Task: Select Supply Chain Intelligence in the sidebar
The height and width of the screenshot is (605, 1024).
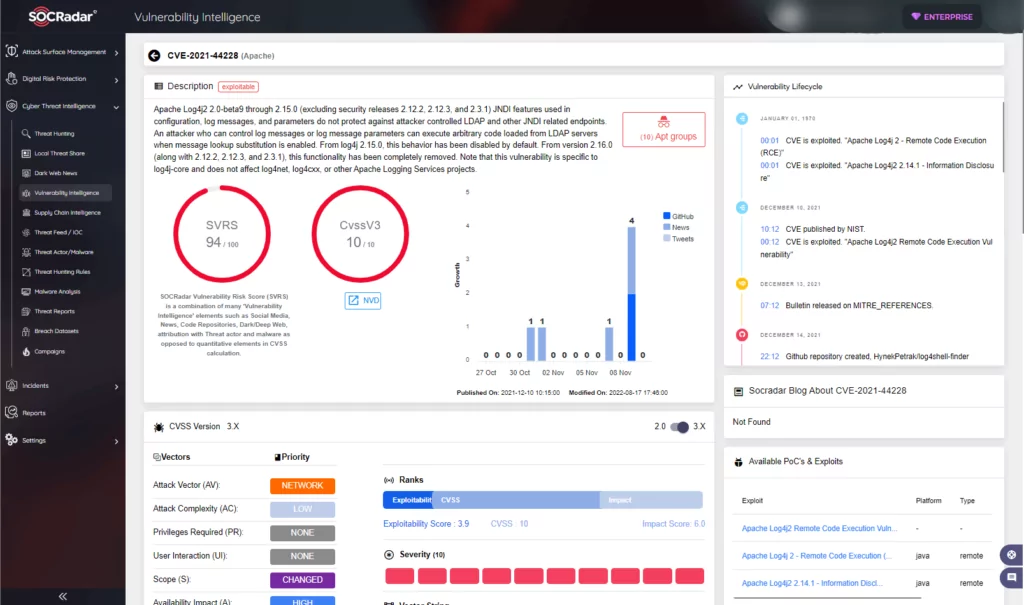Action: [x=67, y=212]
